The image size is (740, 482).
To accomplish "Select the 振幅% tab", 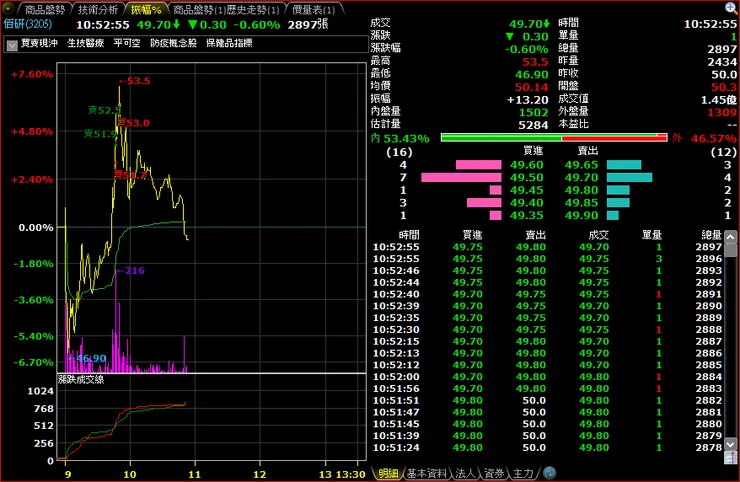I will [x=146, y=9].
